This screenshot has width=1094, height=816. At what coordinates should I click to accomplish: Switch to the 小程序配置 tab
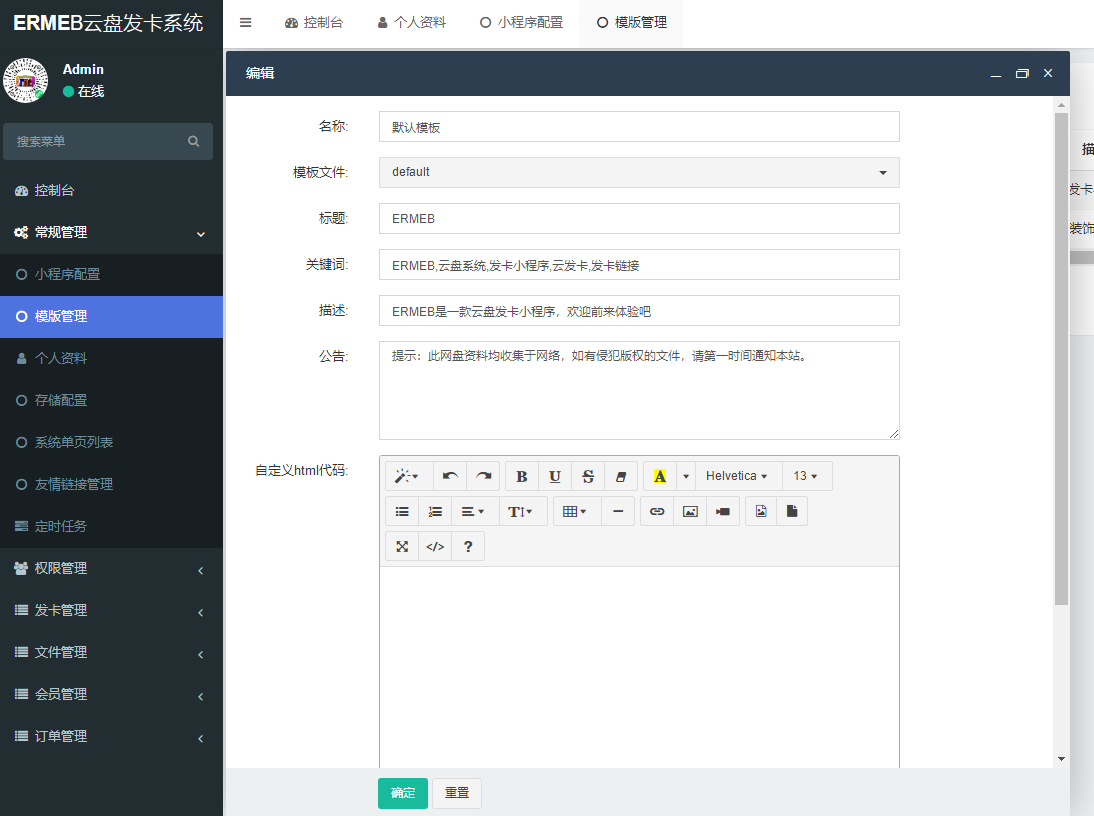click(521, 22)
